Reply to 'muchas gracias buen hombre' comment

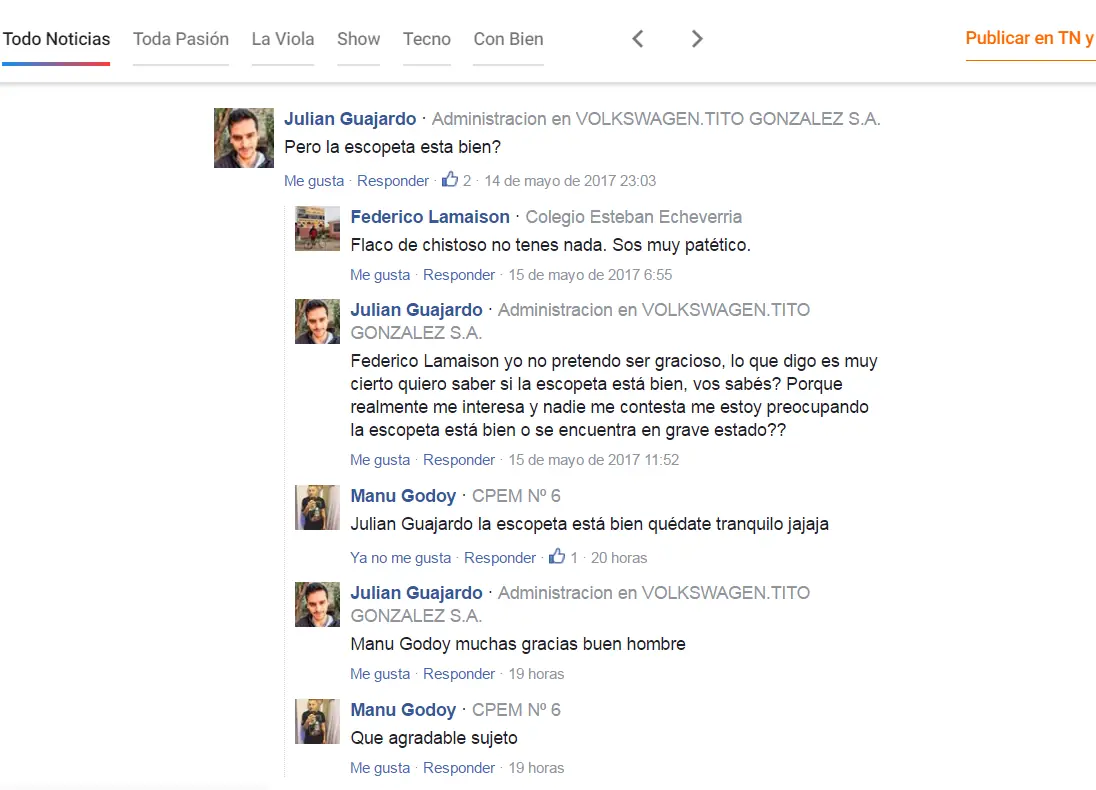click(x=459, y=674)
